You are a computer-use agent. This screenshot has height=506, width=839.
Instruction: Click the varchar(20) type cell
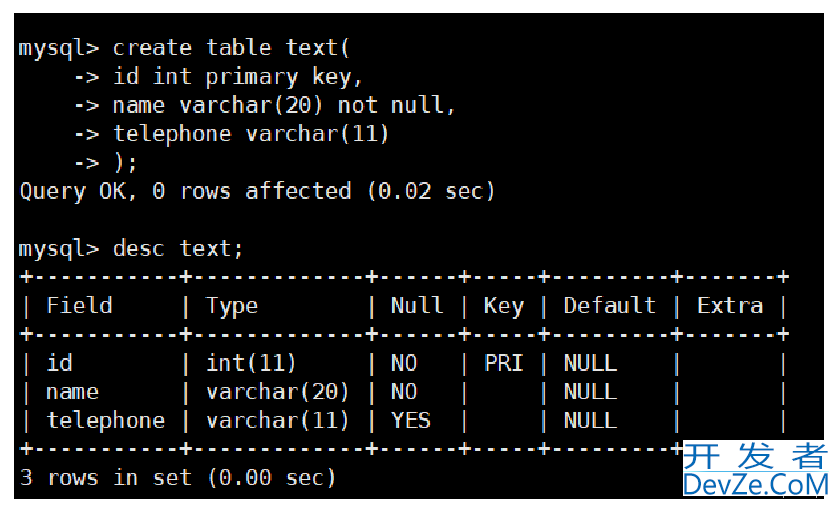(277, 392)
